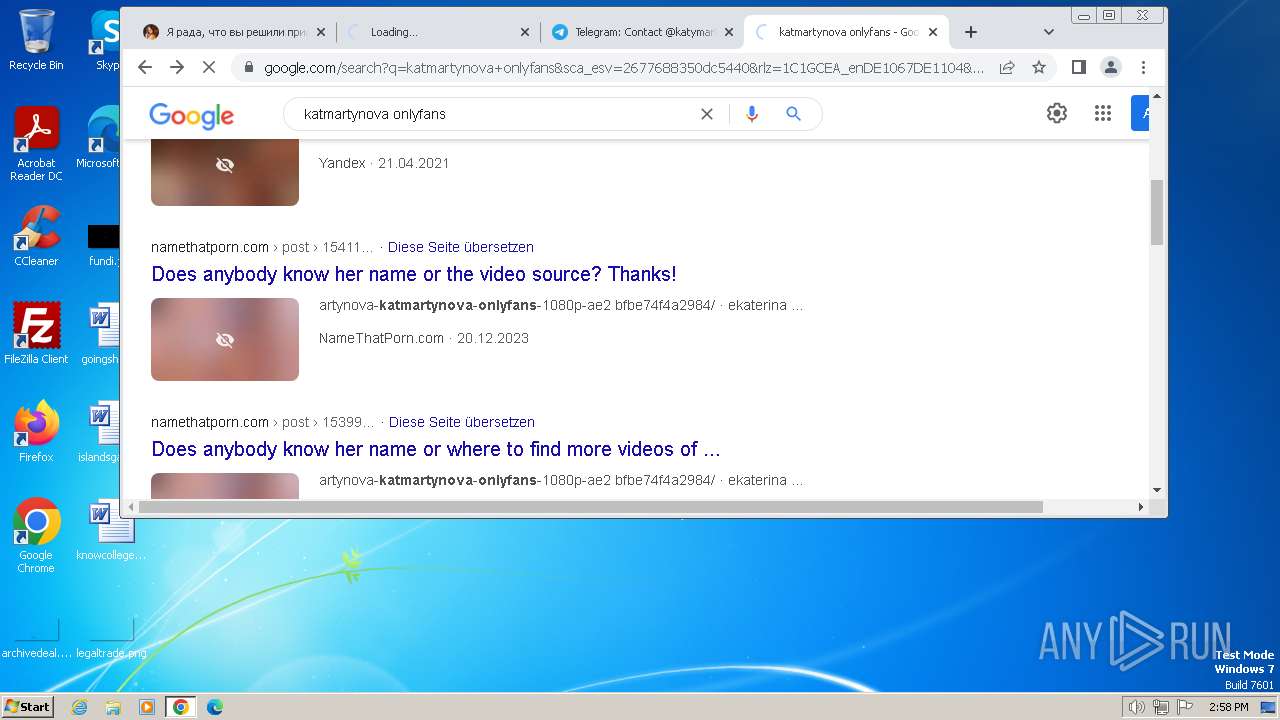
Task: Click the horizontal page scrollbar
Action: [591, 507]
